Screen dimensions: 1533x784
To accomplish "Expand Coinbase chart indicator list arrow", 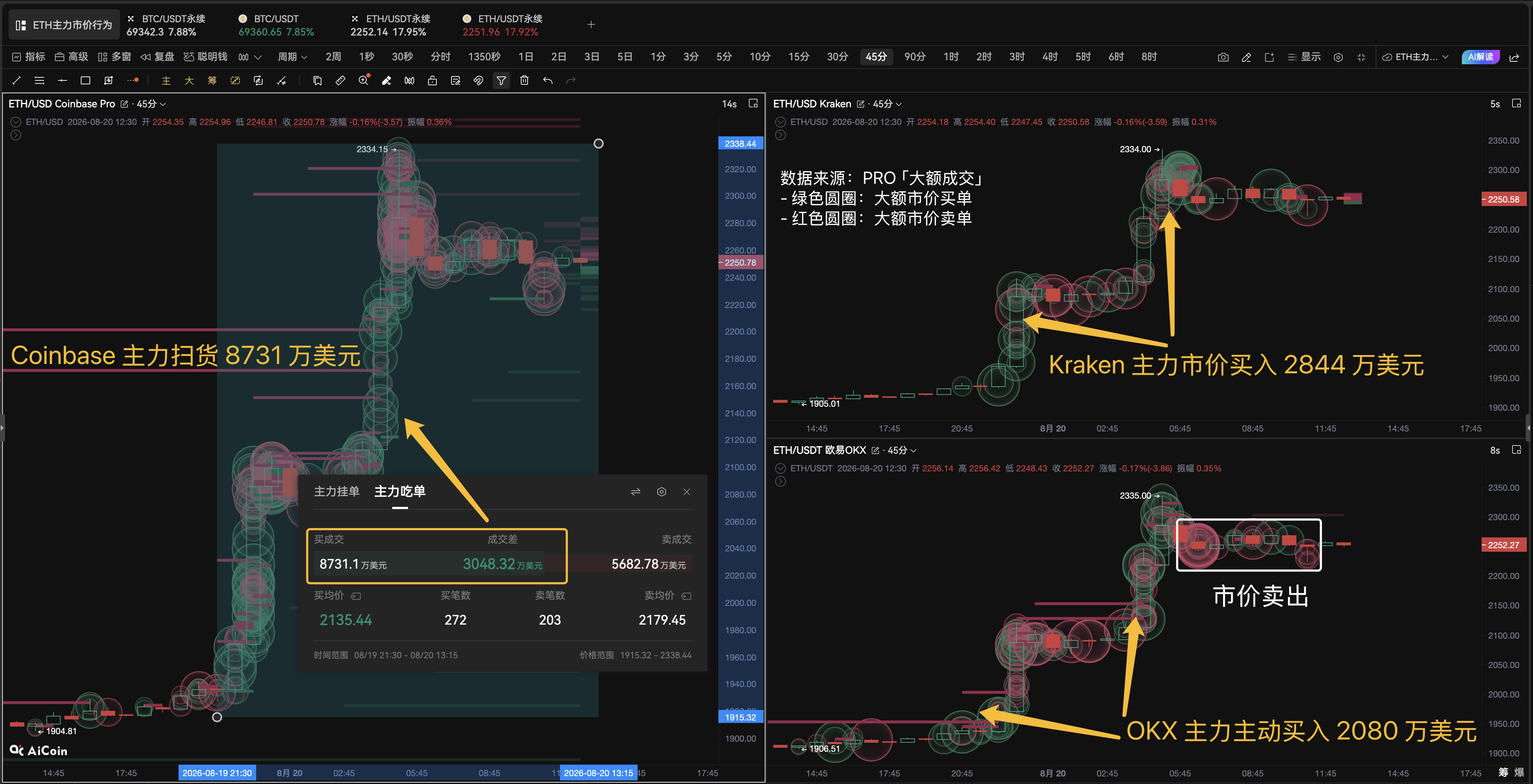I will click(x=16, y=136).
